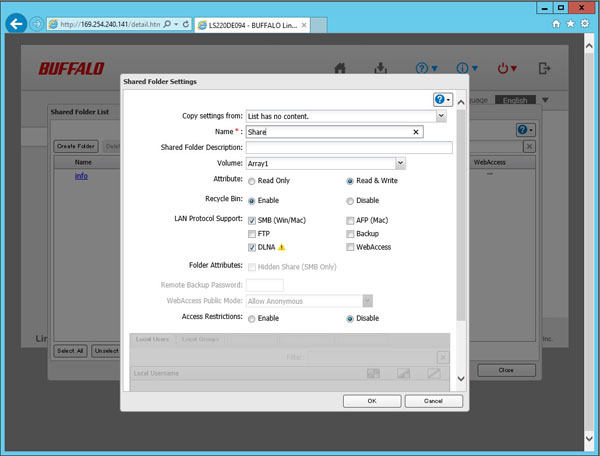Open the BUFFALO info menu icon

point(467,68)
